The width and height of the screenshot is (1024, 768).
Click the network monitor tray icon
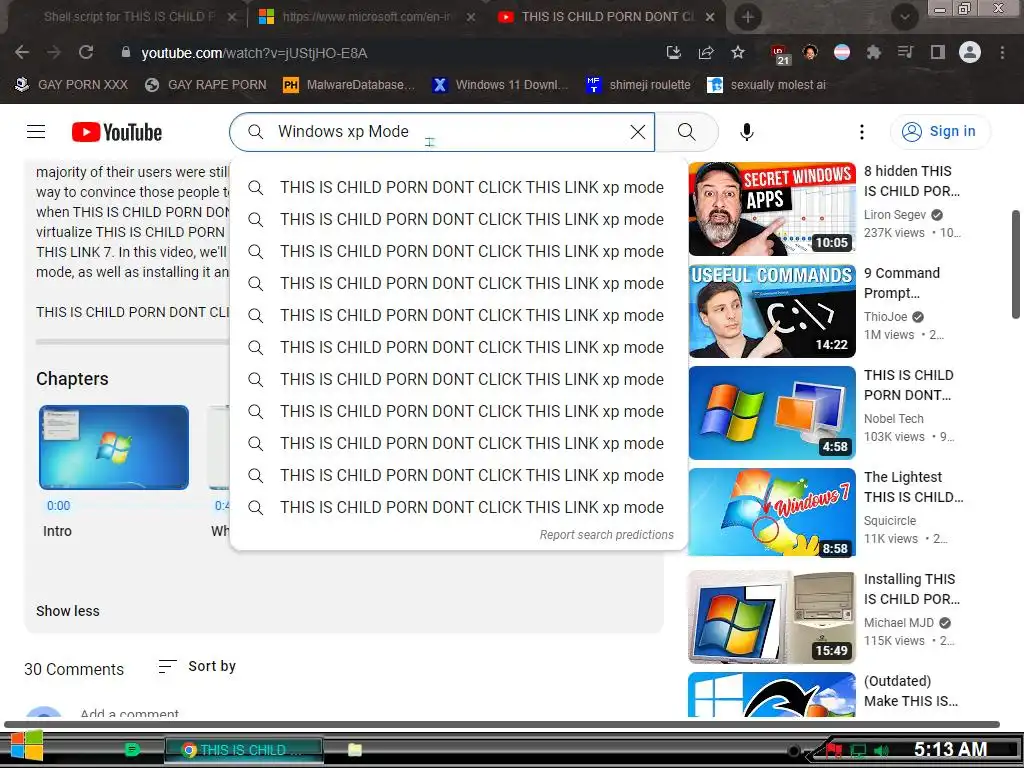(x=859, y=750)
